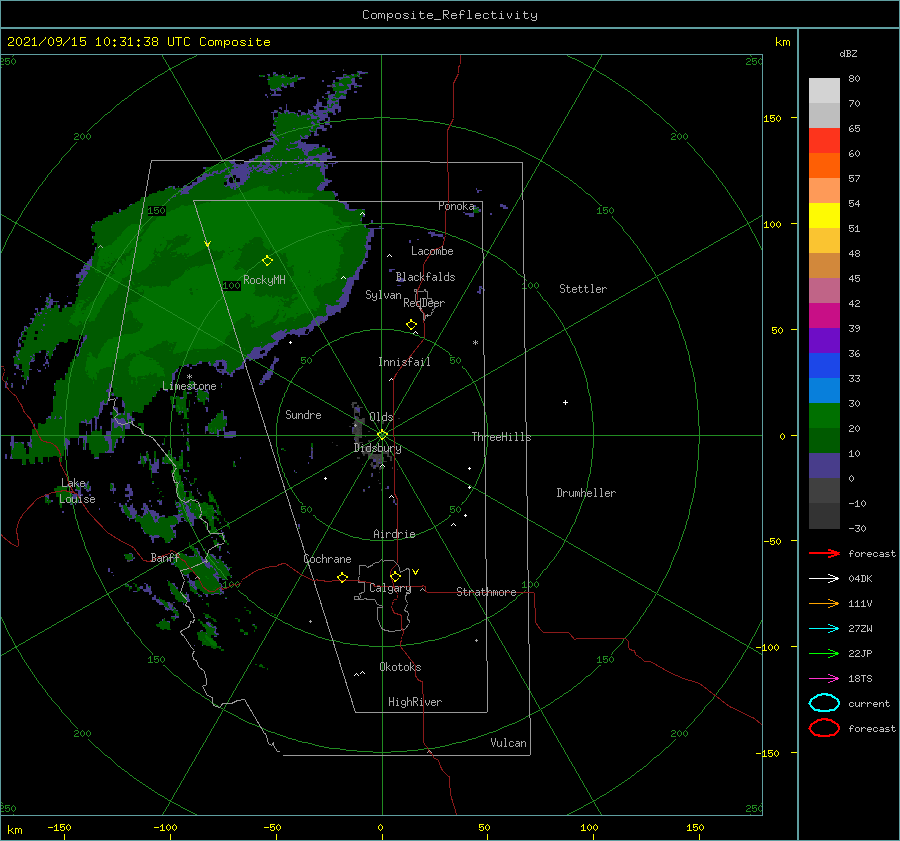The height and width of the screenshot is (841, 900).
Task: Click the Airdrie label
Action: coord(394,534)
